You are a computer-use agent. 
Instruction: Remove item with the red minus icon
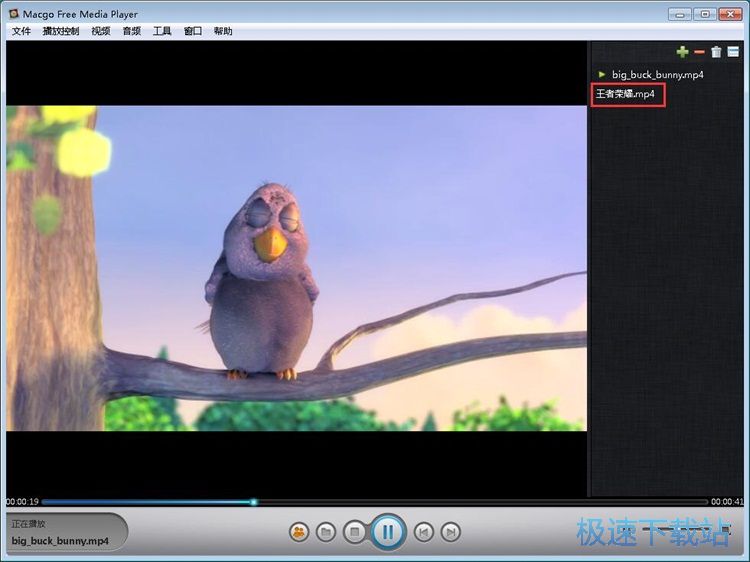[x=699, y=52]
